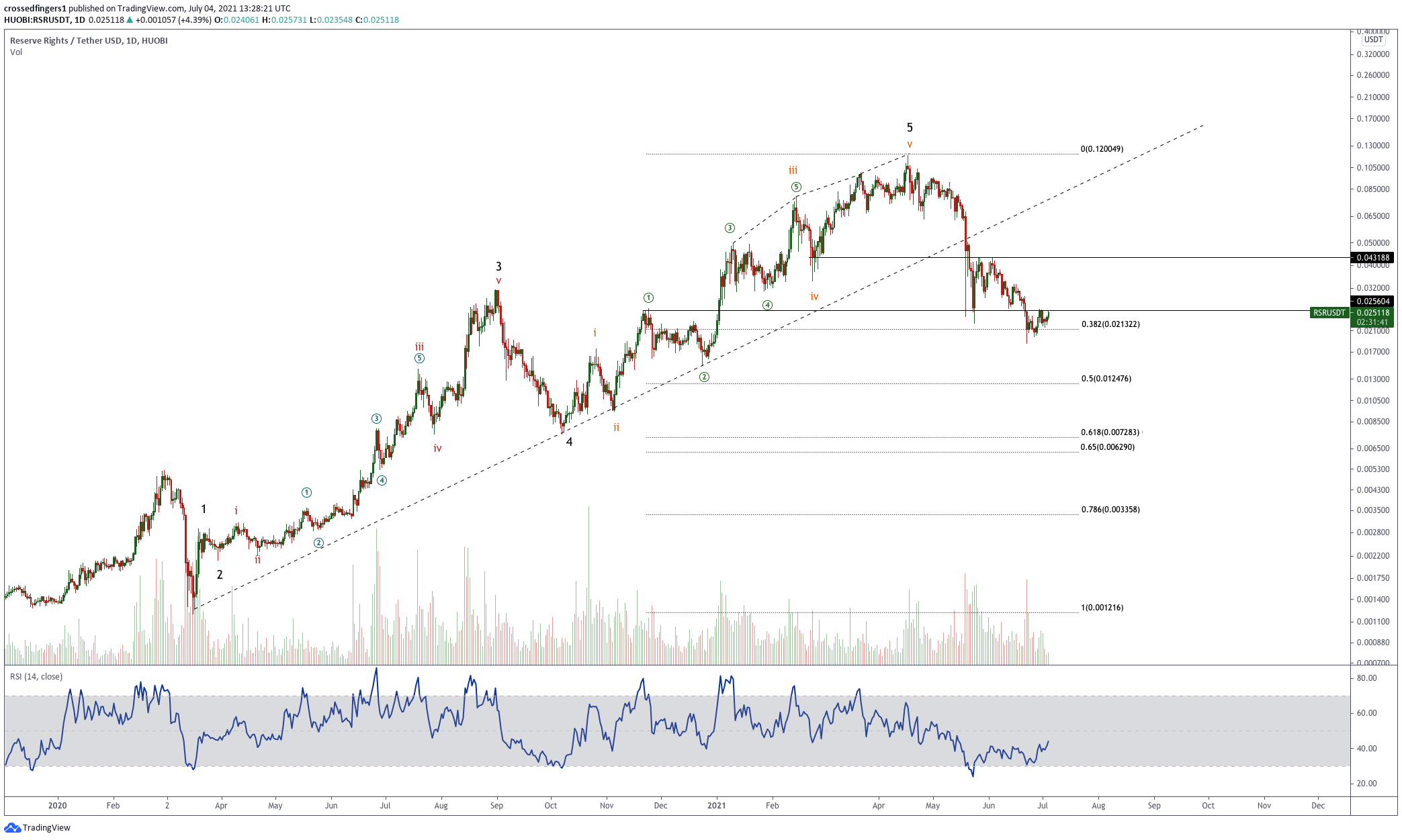Image resolution: width=1402 pixels, height=840 pixels.
Task: Click the crossedfingers1 author name
Action: [35, 9]
